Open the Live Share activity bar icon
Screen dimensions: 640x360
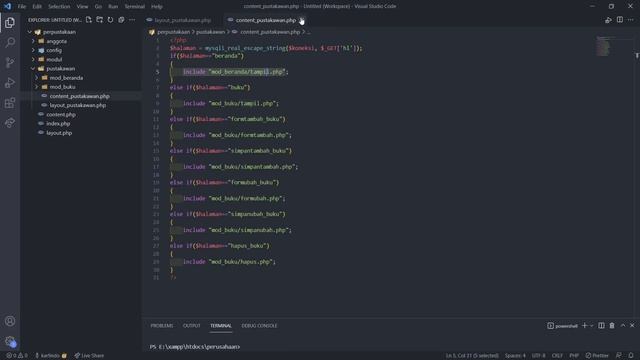[10, 122]
